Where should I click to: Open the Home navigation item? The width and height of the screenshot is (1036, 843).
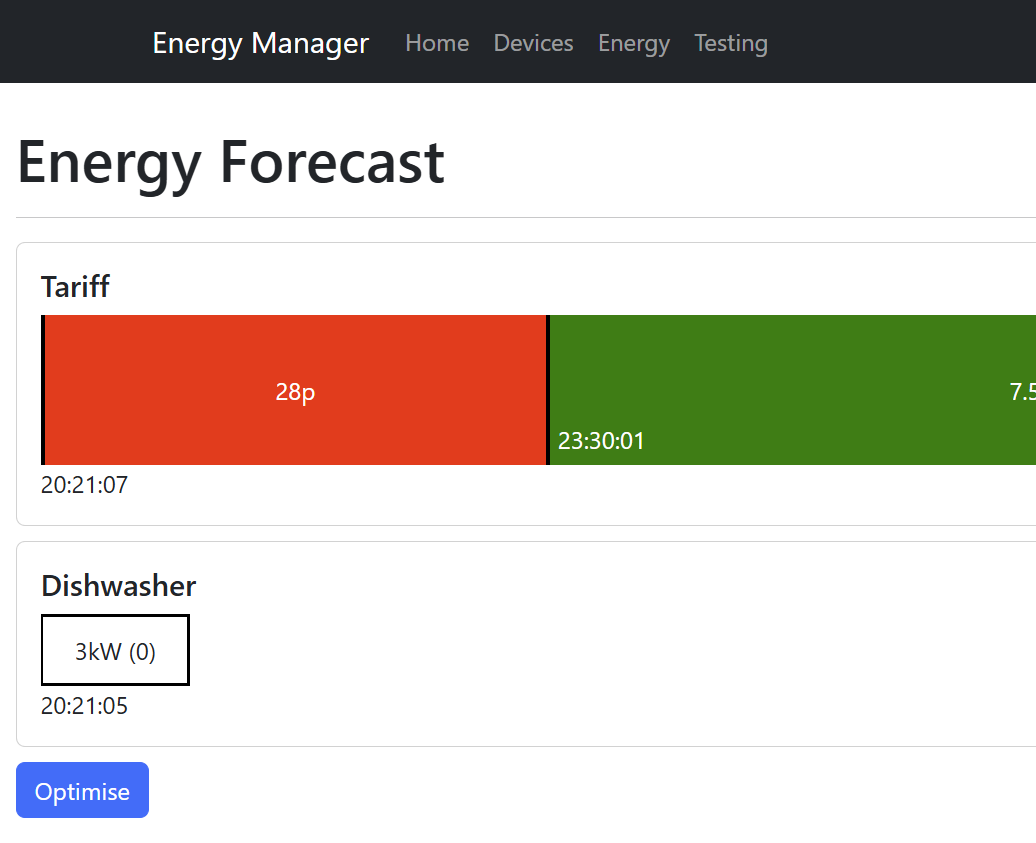point(437,43)
